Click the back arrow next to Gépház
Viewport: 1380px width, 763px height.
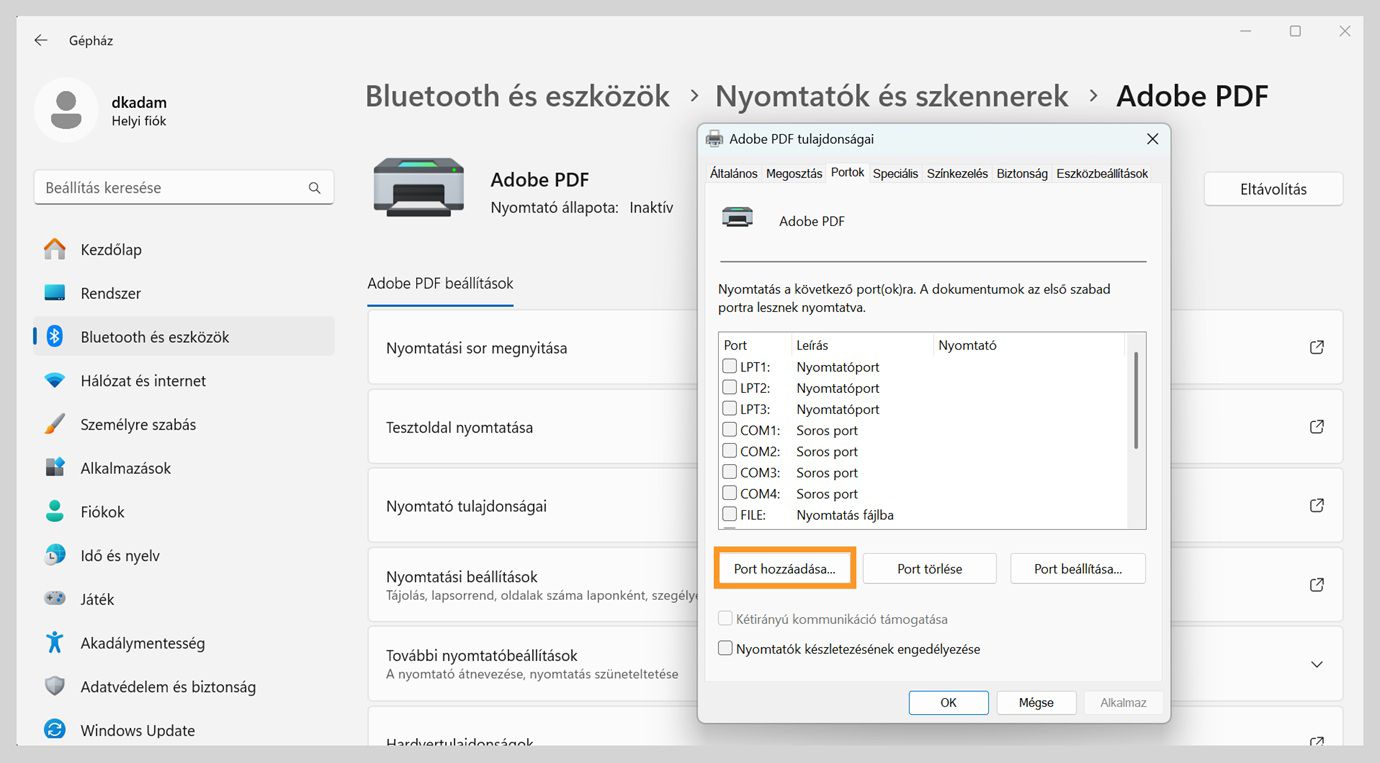click(x=40, y=40)
